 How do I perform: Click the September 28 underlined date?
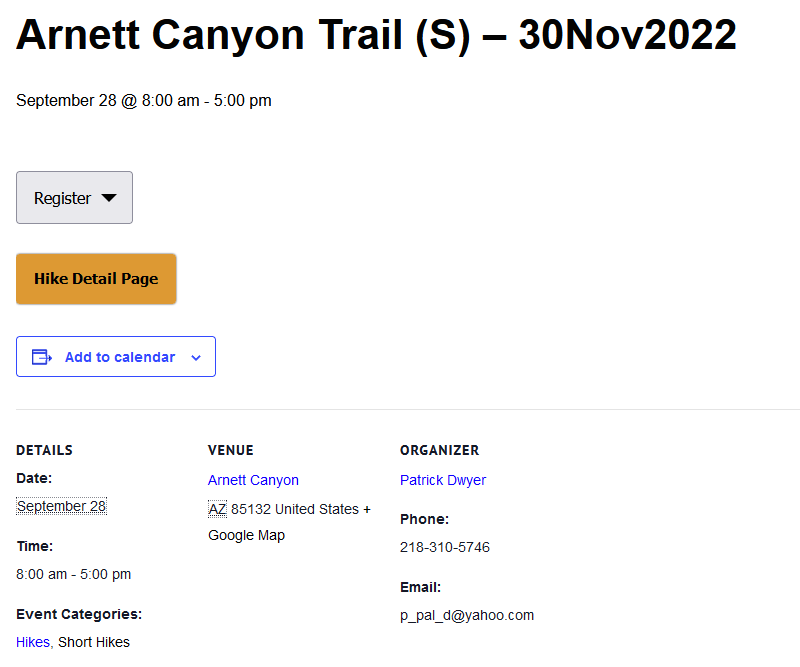(x=61, y=506)
